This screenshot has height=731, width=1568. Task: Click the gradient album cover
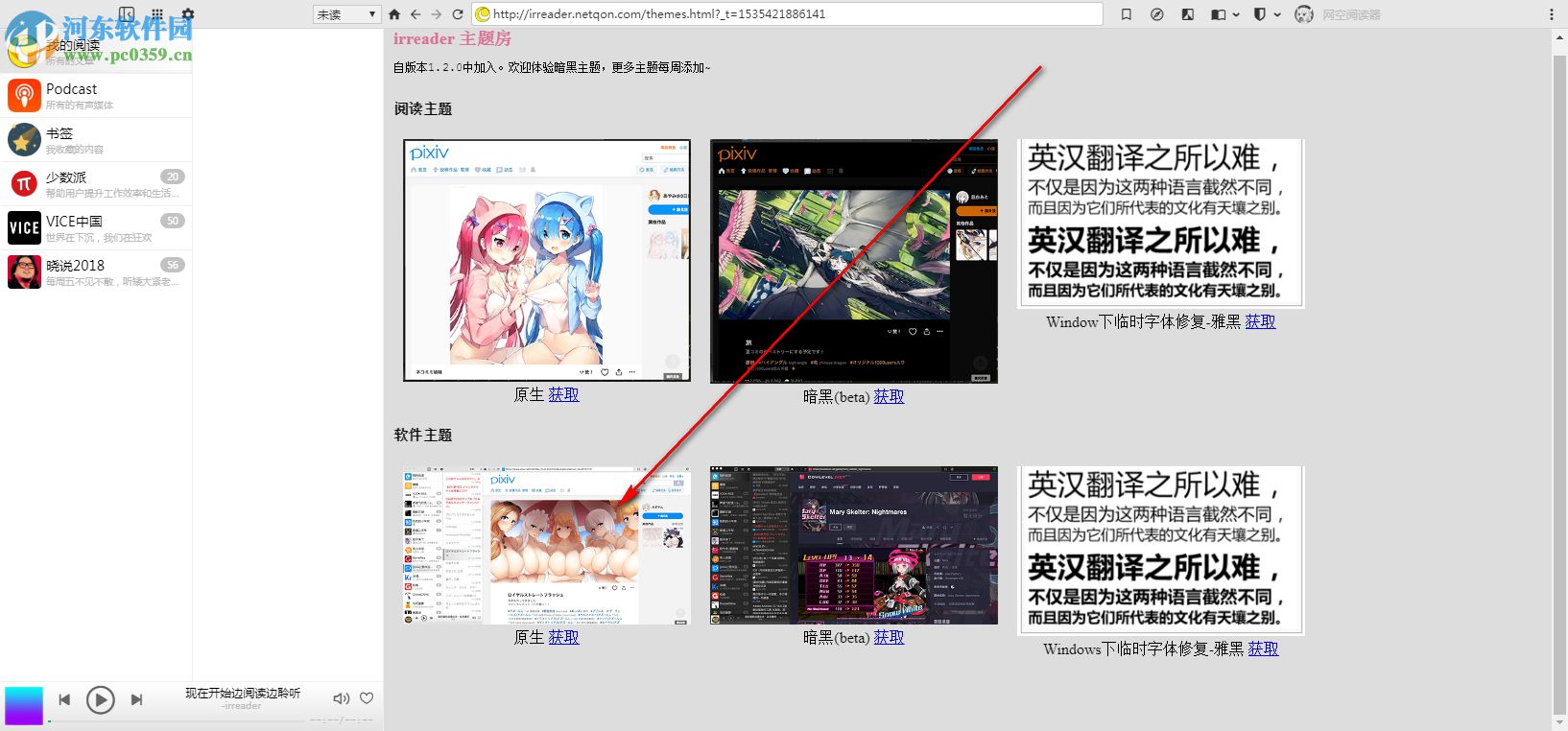coord(24,705)
